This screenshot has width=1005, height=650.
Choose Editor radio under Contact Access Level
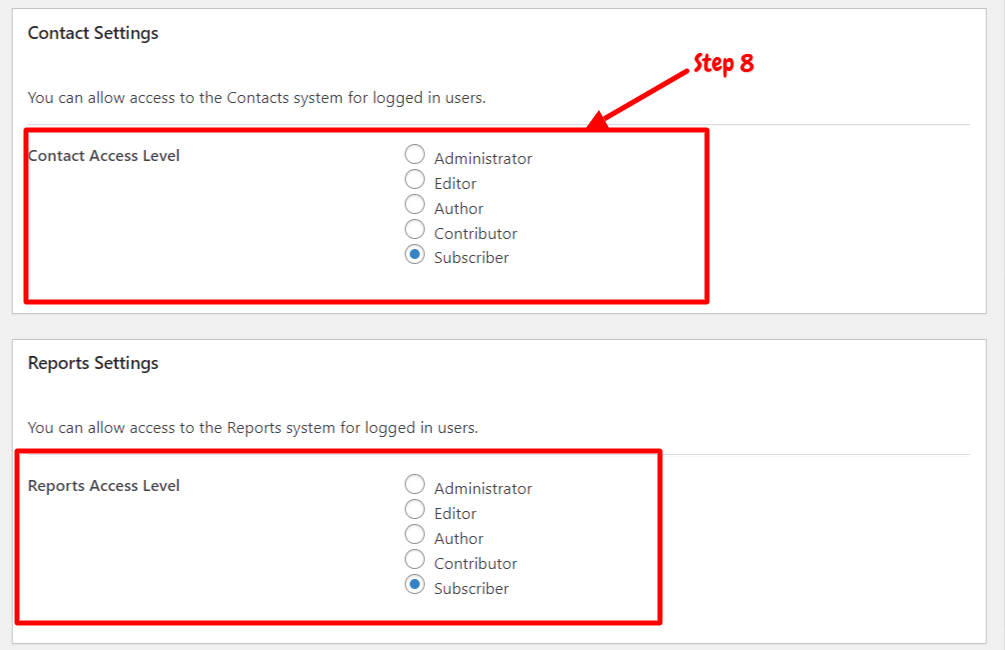pos(415,179)
